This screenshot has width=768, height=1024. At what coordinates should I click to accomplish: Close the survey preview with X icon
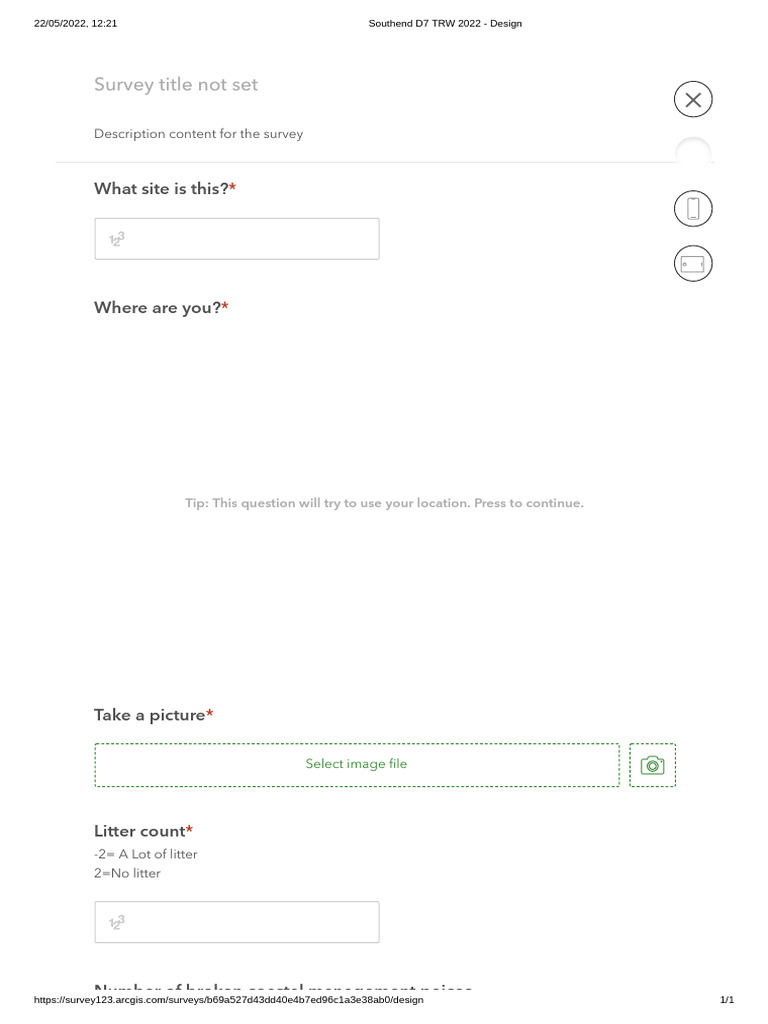tap(693, 99)
